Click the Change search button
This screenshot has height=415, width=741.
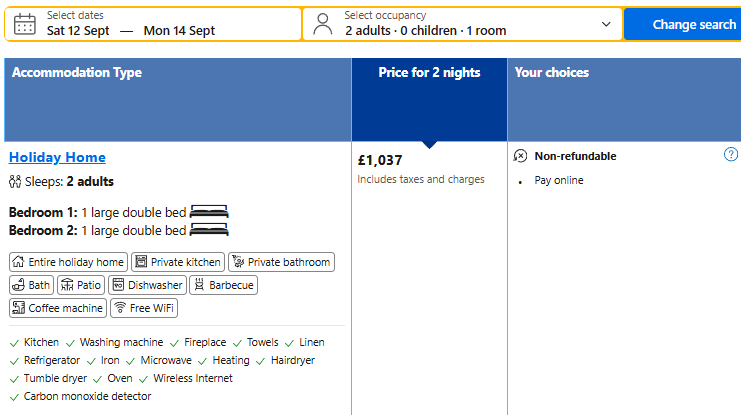(683, 25)
